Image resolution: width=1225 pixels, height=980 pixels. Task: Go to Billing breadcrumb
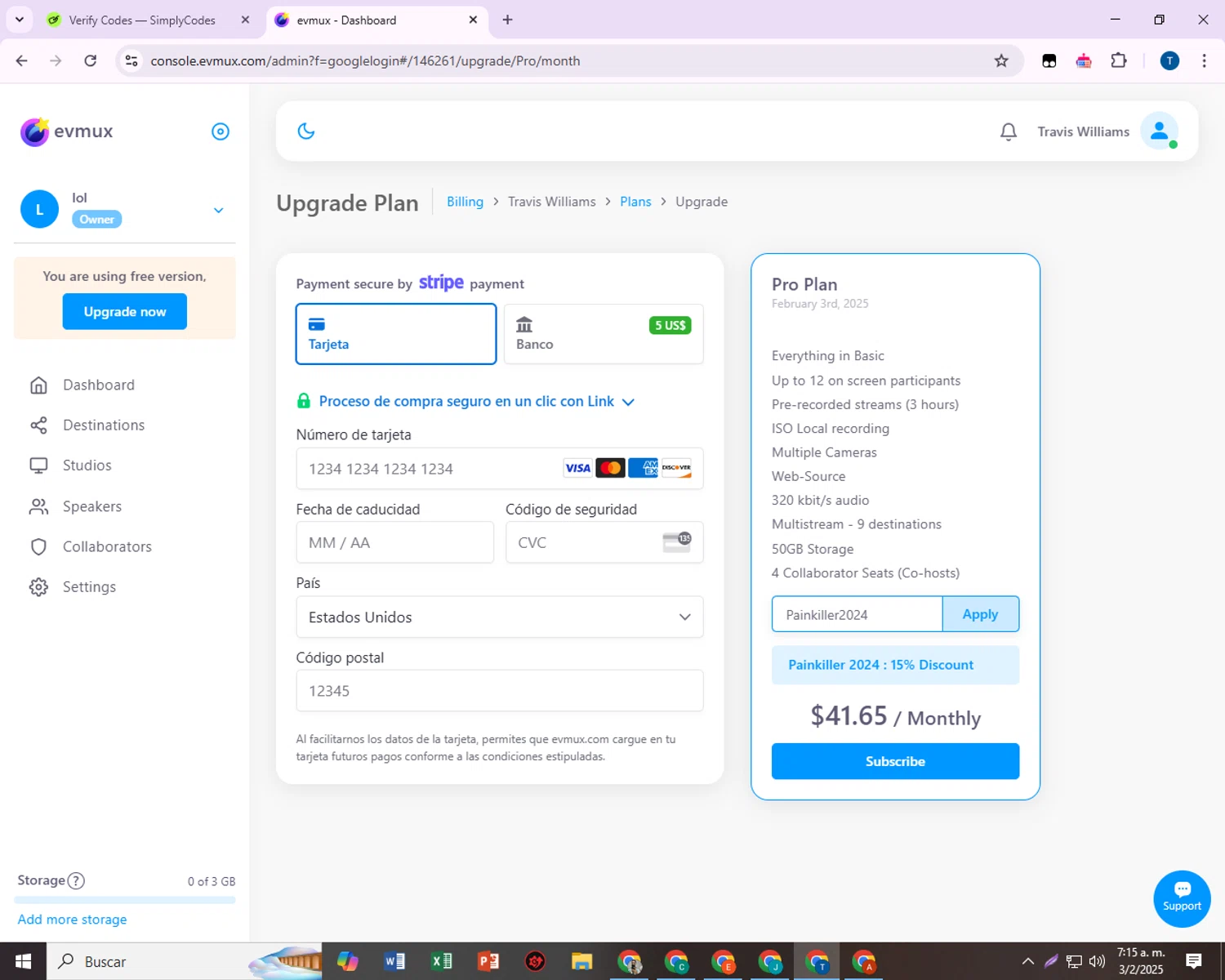[465, 202]
